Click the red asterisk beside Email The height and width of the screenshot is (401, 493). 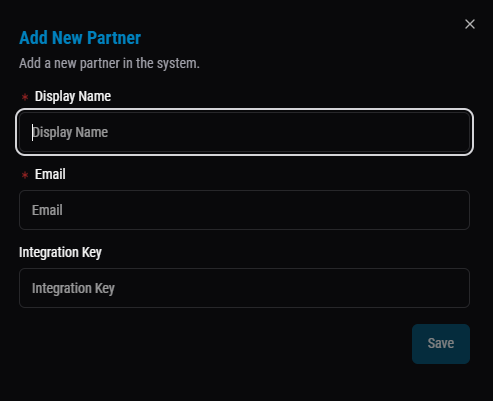point(25,175)
